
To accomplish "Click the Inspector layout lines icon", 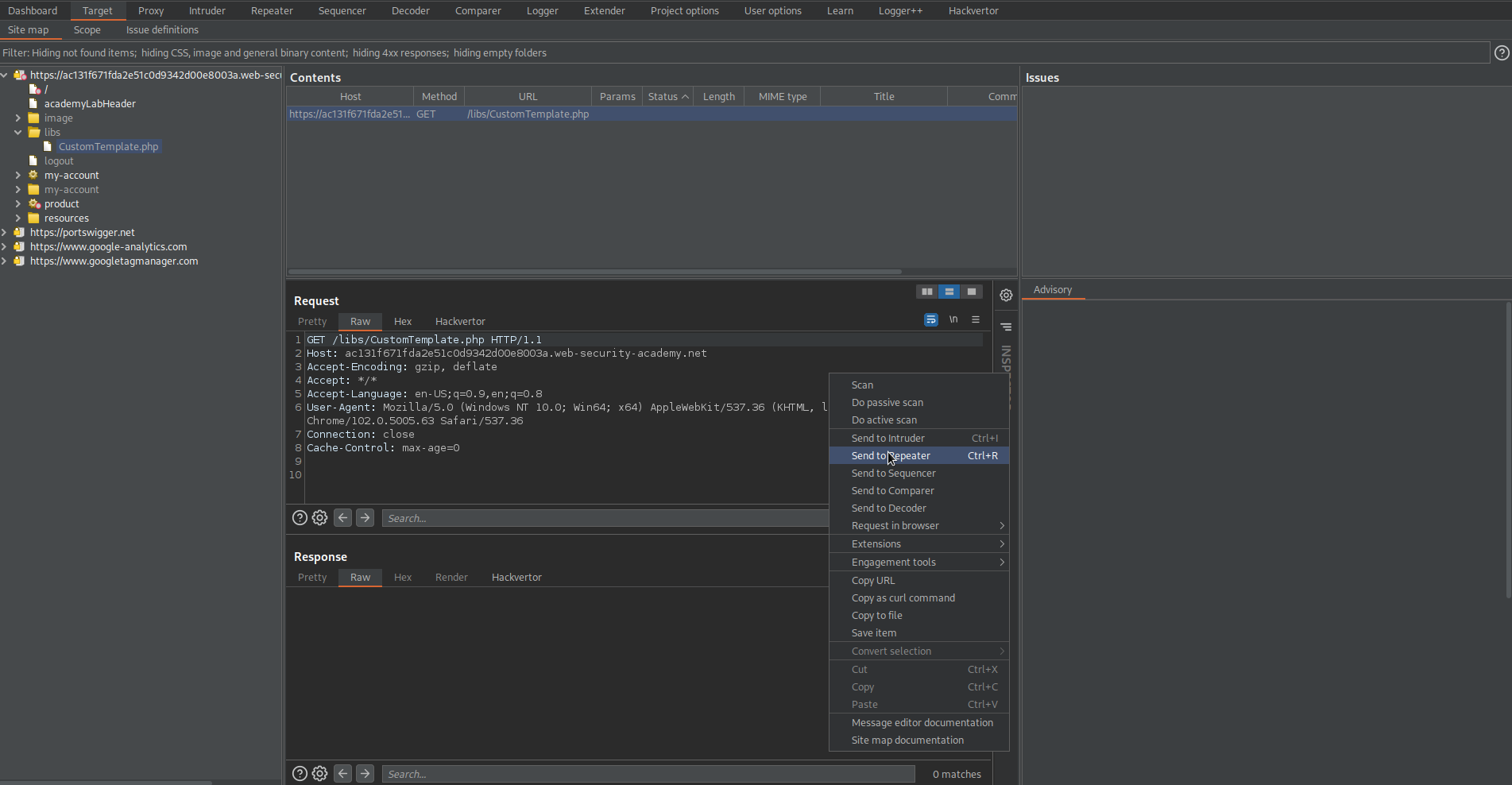I will pyautogui.click(x=1006, y=327).
